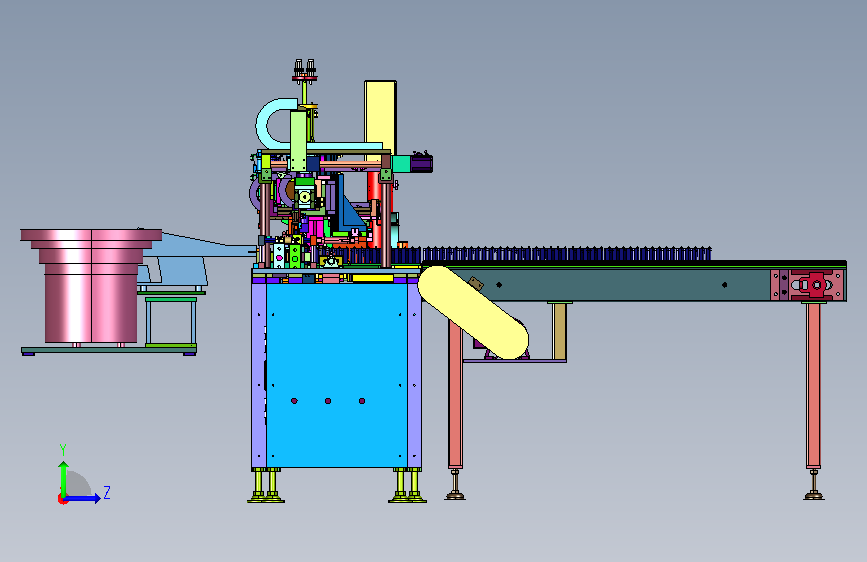The width and height of the screenshot is (867, 562).
Task: Pick the yellow capsule-shaped belt guard cover
Action: (473, 313)
